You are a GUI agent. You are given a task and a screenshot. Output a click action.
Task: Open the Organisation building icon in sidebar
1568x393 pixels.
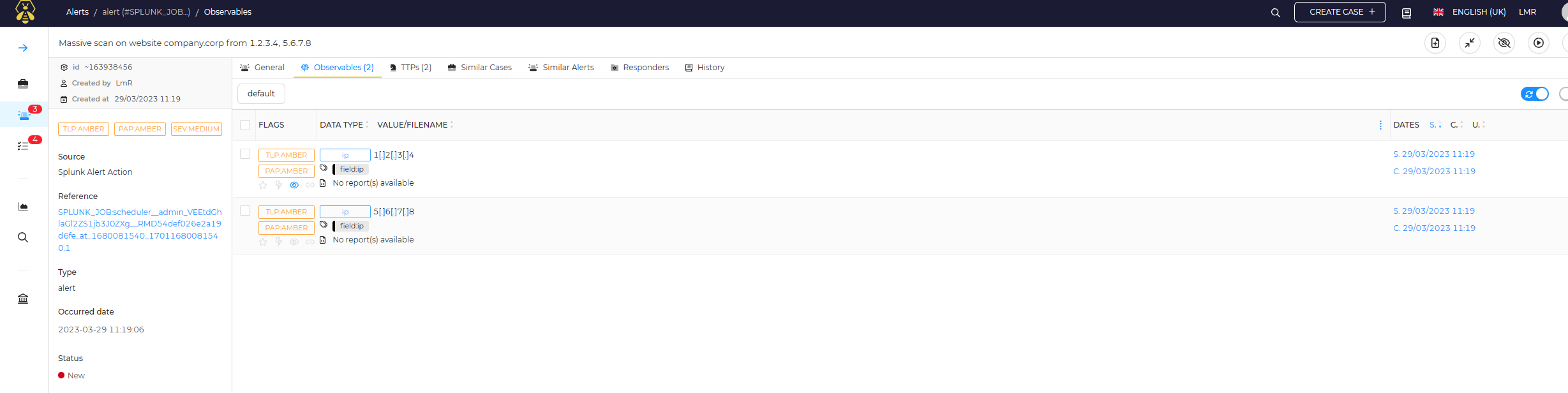23,299
